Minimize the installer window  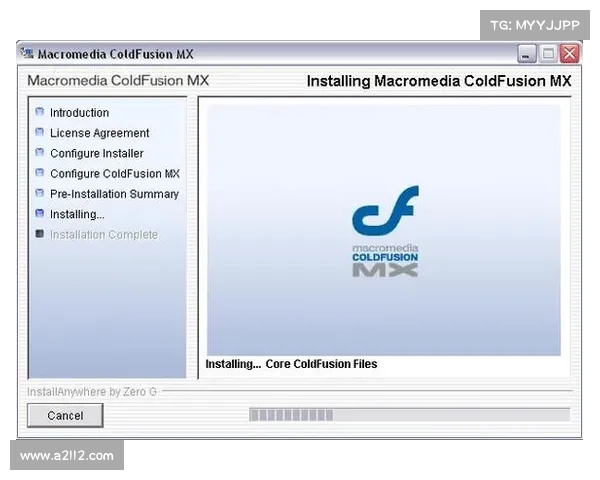coord(527,54)
